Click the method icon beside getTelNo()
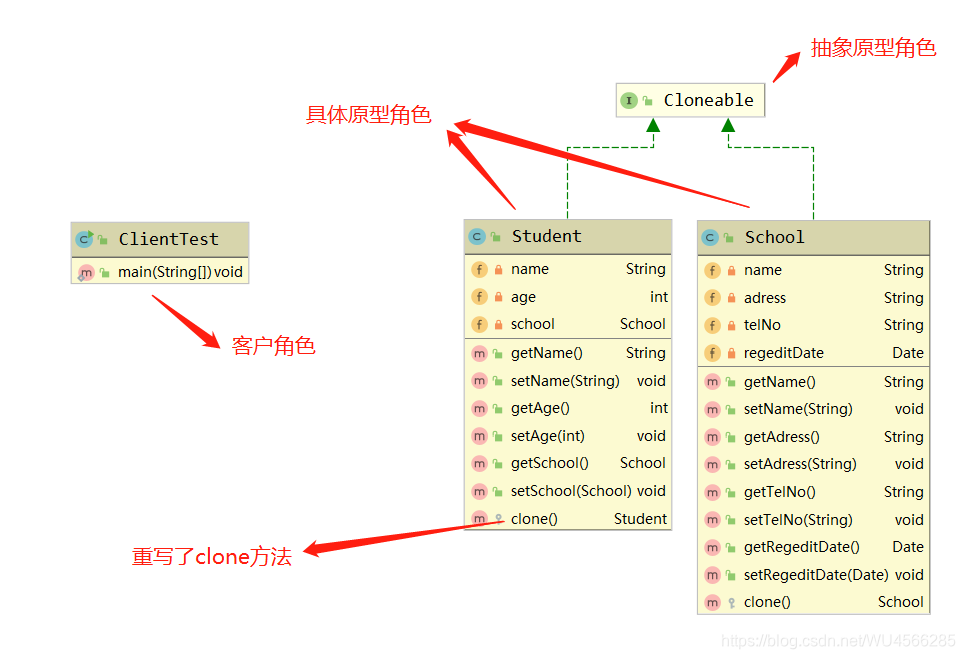Screen dimensions: 965x659 click(713, 492)
